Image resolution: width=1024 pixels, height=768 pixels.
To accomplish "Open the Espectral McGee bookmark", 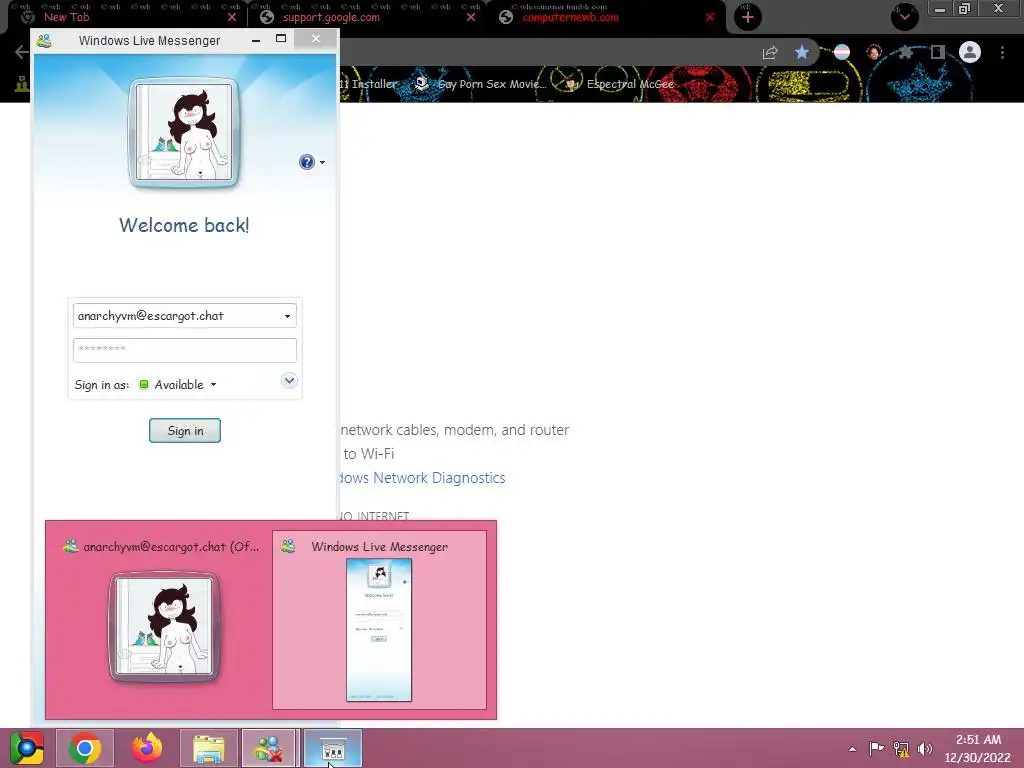I will pos(620,84).
